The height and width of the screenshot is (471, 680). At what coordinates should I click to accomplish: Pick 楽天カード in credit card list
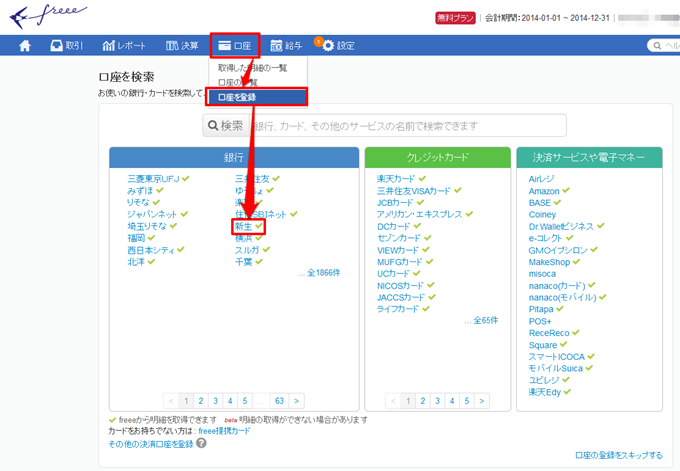coord(394,178)
